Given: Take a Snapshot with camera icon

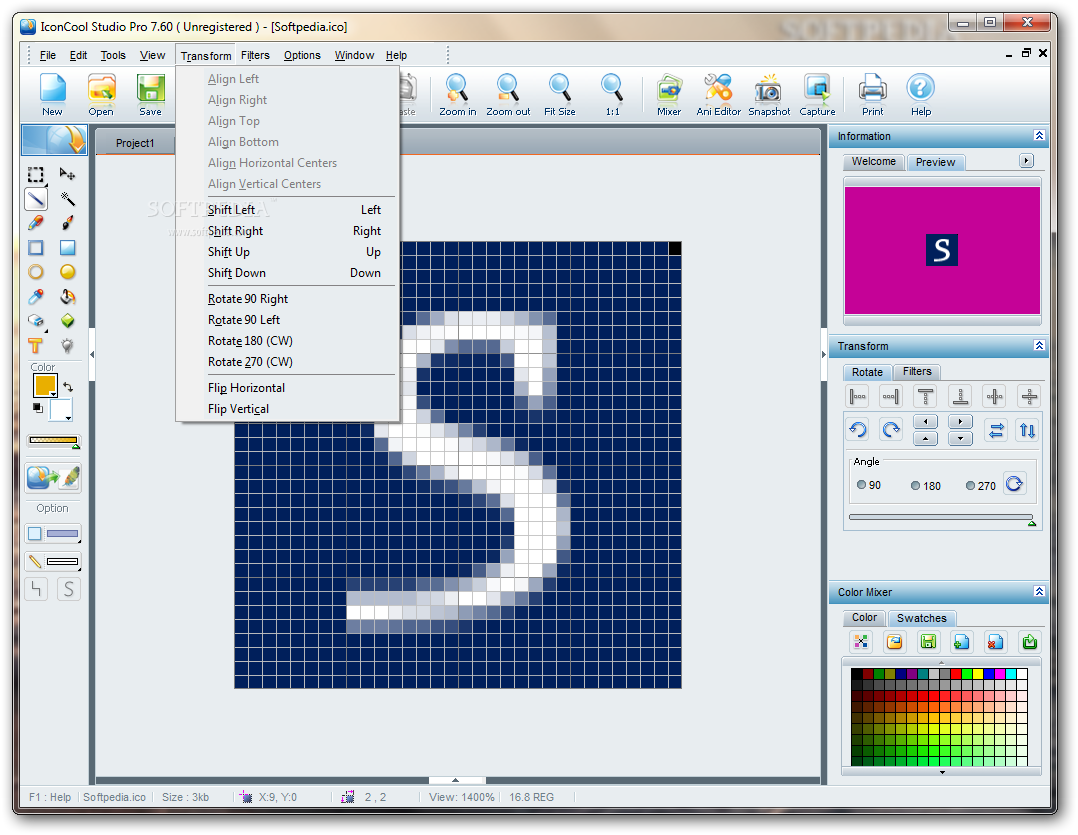Looking at the screenshot, I should click(x=769, y=94).
